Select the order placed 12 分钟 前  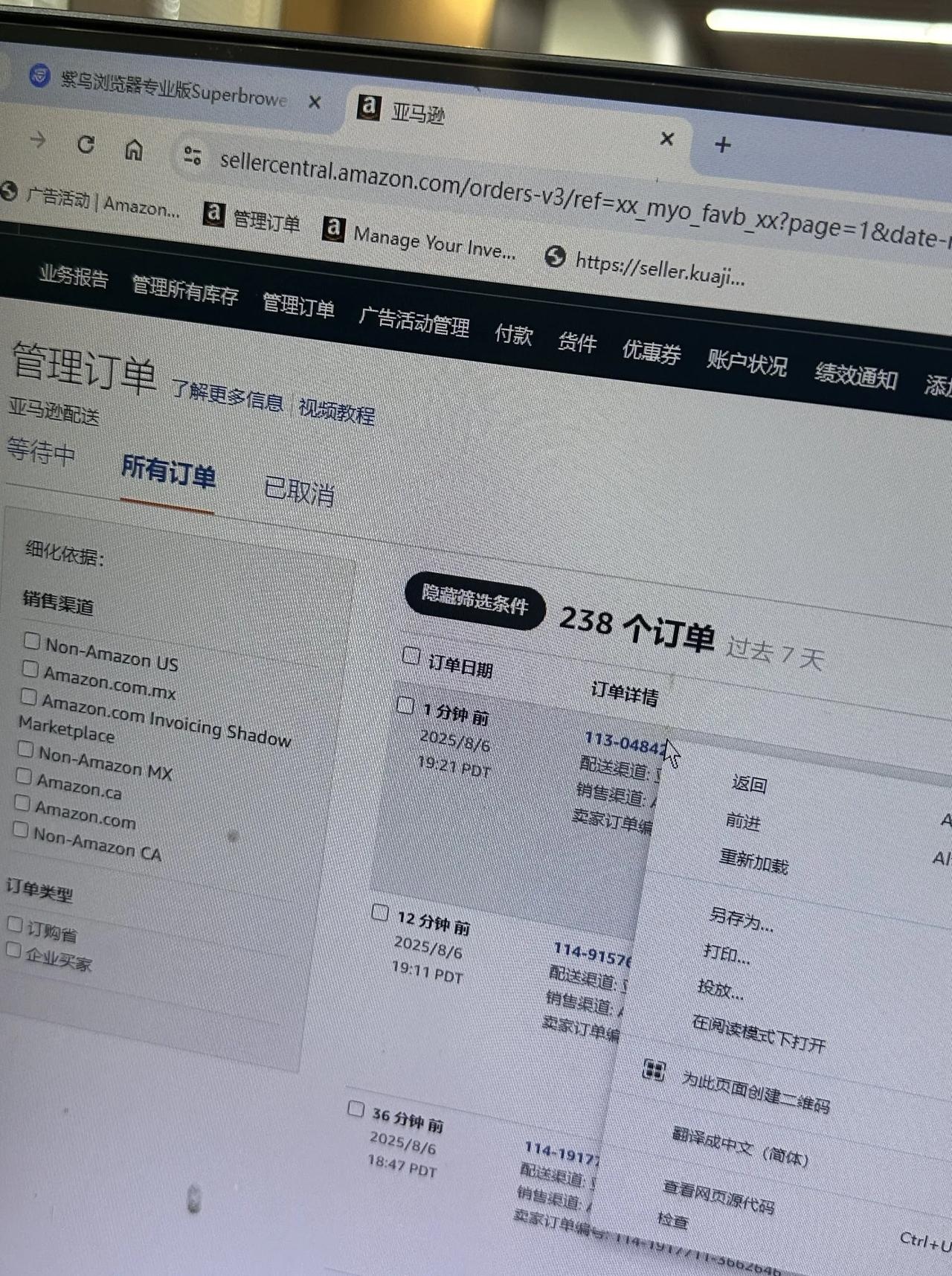tap(380, 912)
